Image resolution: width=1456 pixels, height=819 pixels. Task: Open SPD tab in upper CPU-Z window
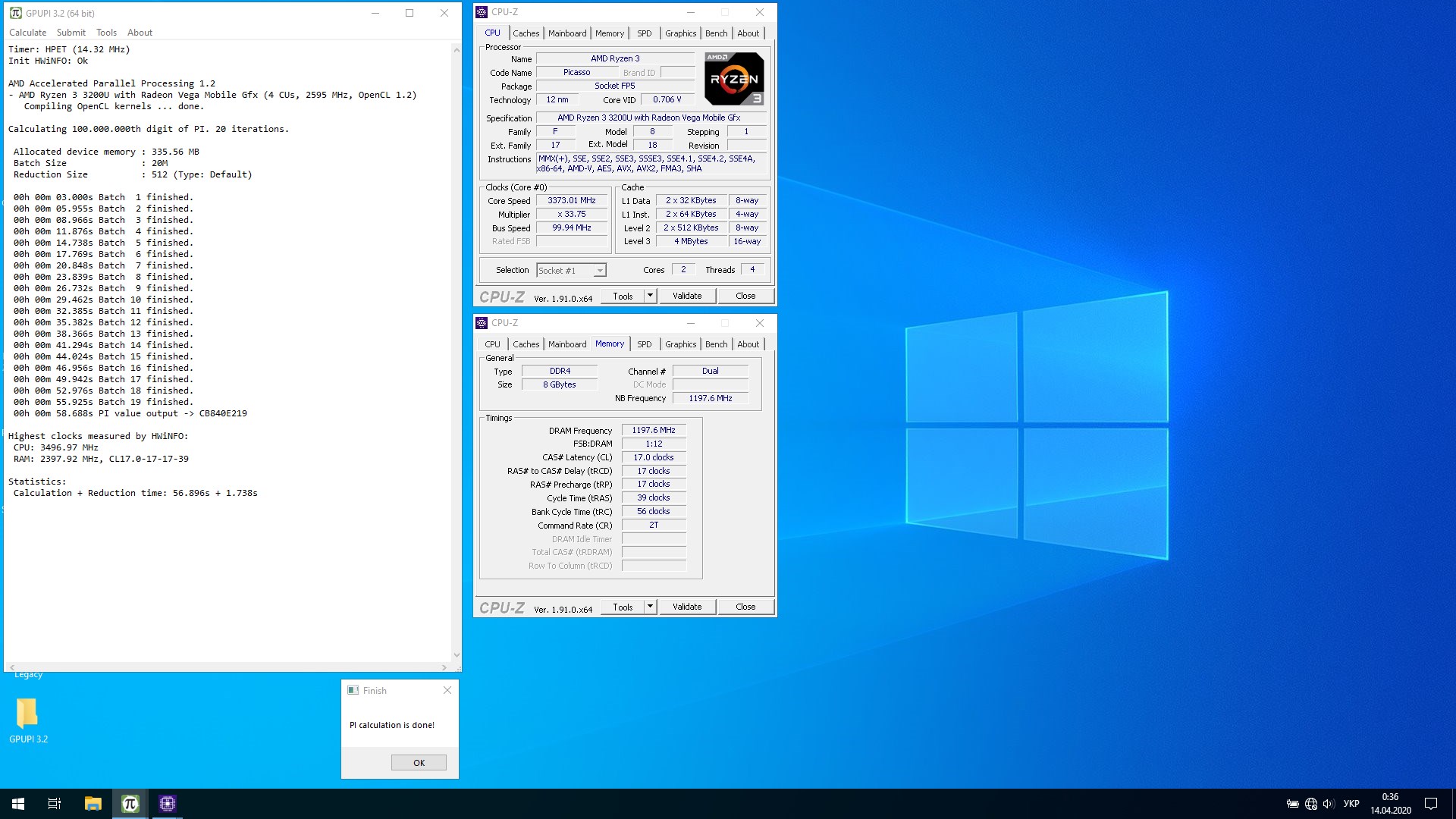click(x=644, y=33)
